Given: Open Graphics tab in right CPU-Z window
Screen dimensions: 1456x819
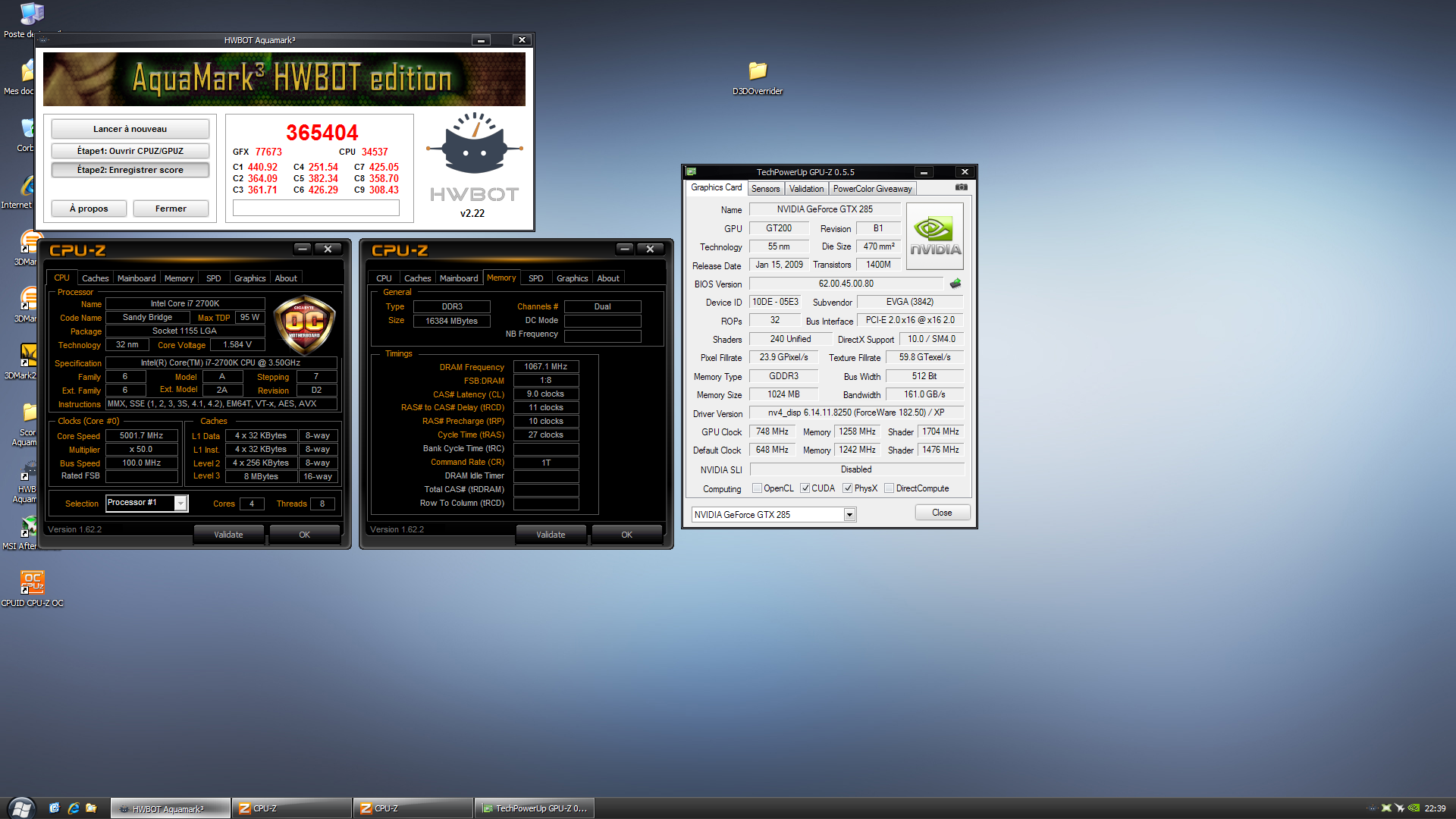Looking at the screenshot, I should coord(572,278).
